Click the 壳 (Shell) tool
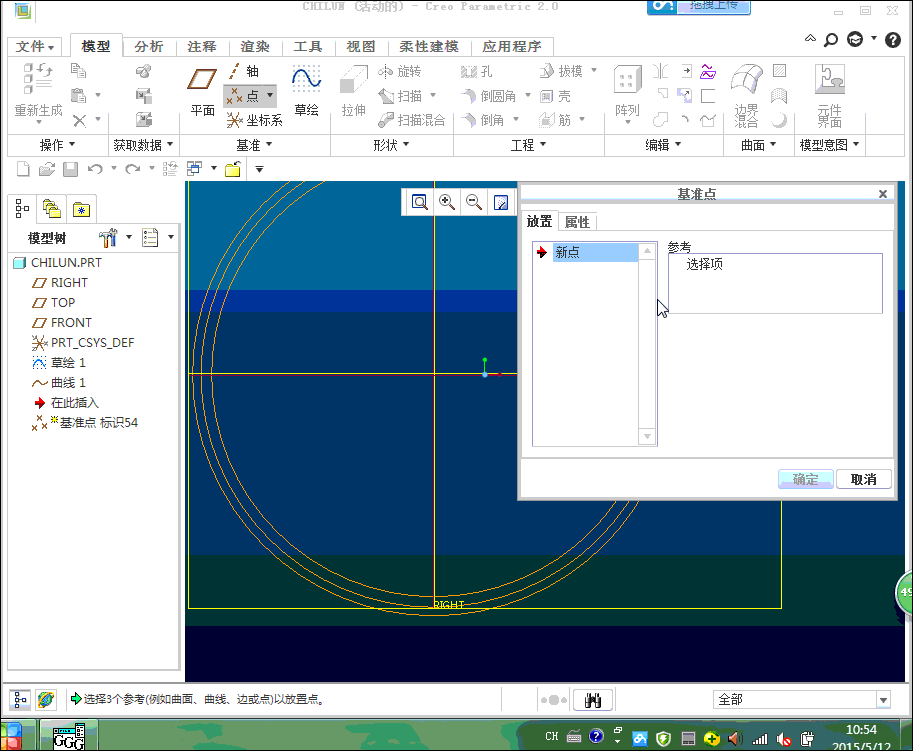 click(555, 96)
